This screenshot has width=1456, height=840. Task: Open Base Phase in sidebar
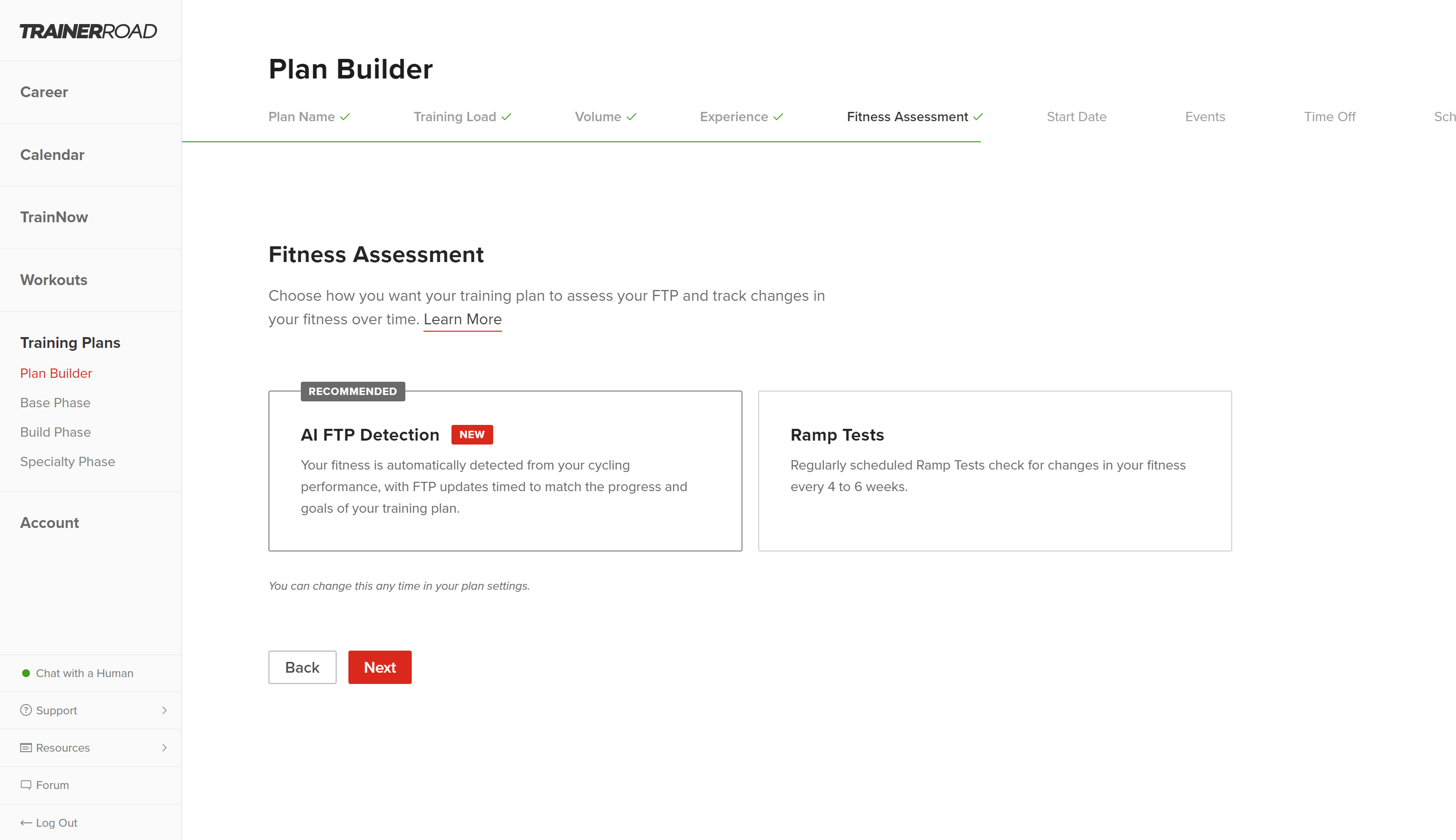(x=55, y=403)
